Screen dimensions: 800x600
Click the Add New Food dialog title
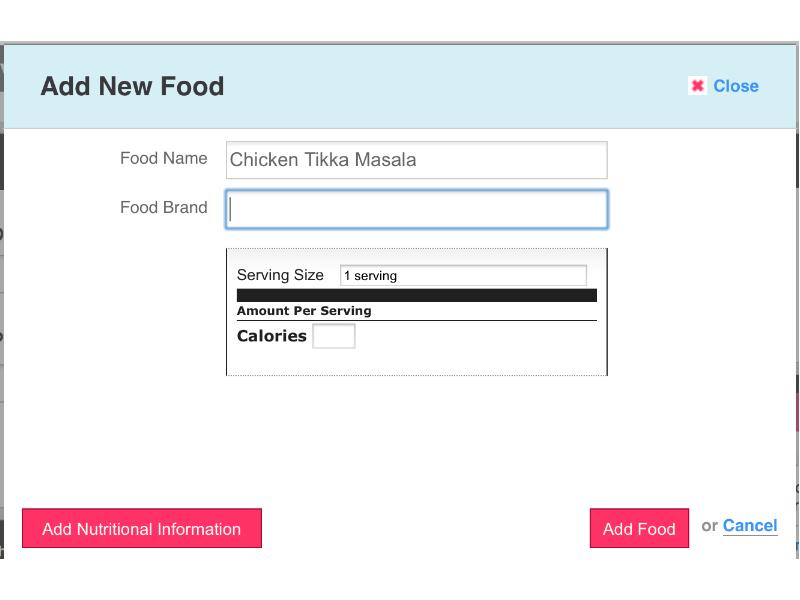tap(132, 86)
